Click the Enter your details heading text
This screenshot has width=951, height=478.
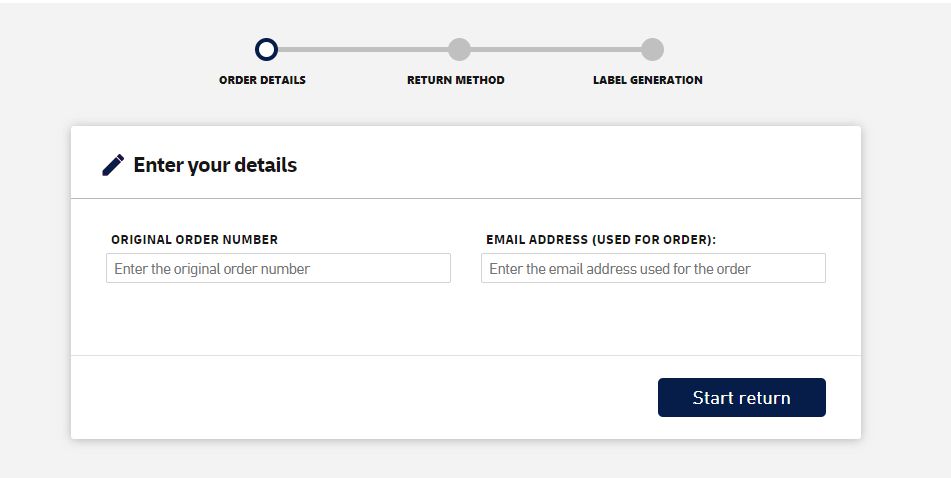[x=215, y=165]
